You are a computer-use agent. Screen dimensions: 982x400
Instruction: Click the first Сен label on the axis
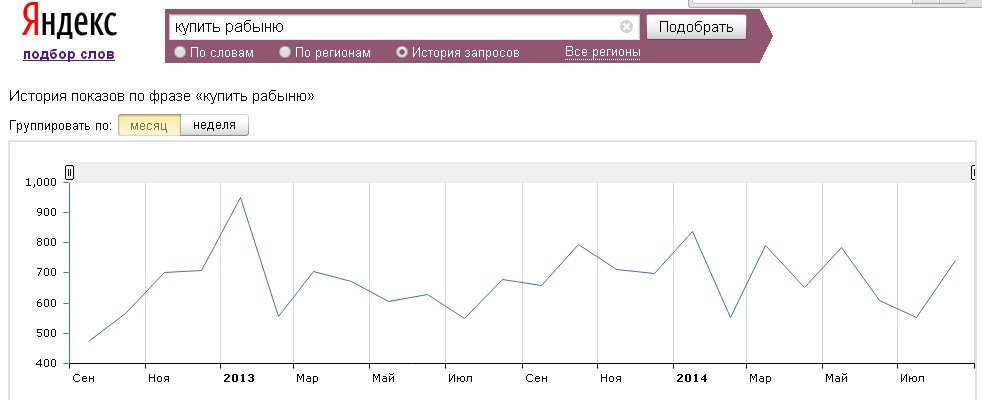[x=84, y=378]
